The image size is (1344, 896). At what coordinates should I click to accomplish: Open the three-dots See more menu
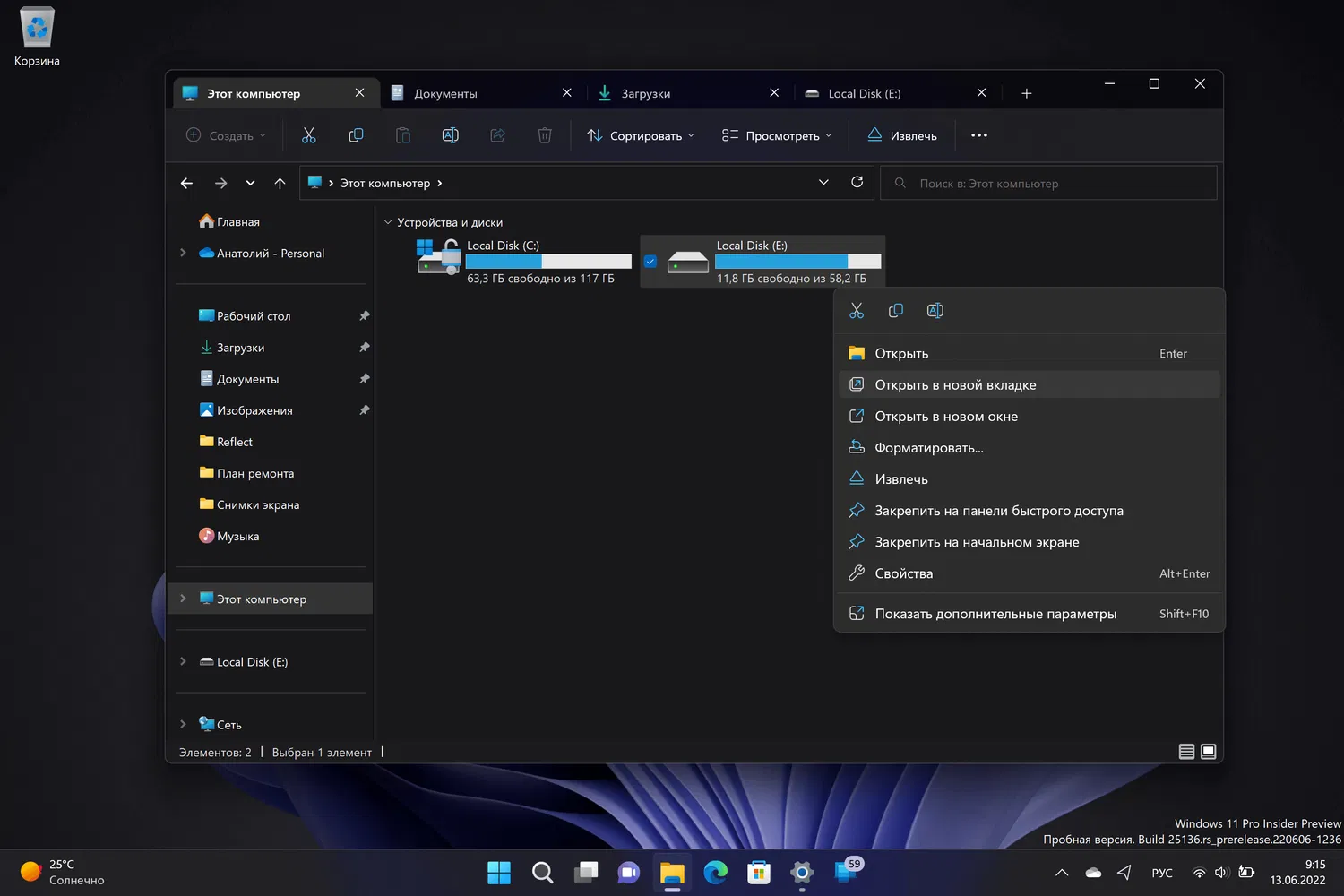[x=978, y=135]
